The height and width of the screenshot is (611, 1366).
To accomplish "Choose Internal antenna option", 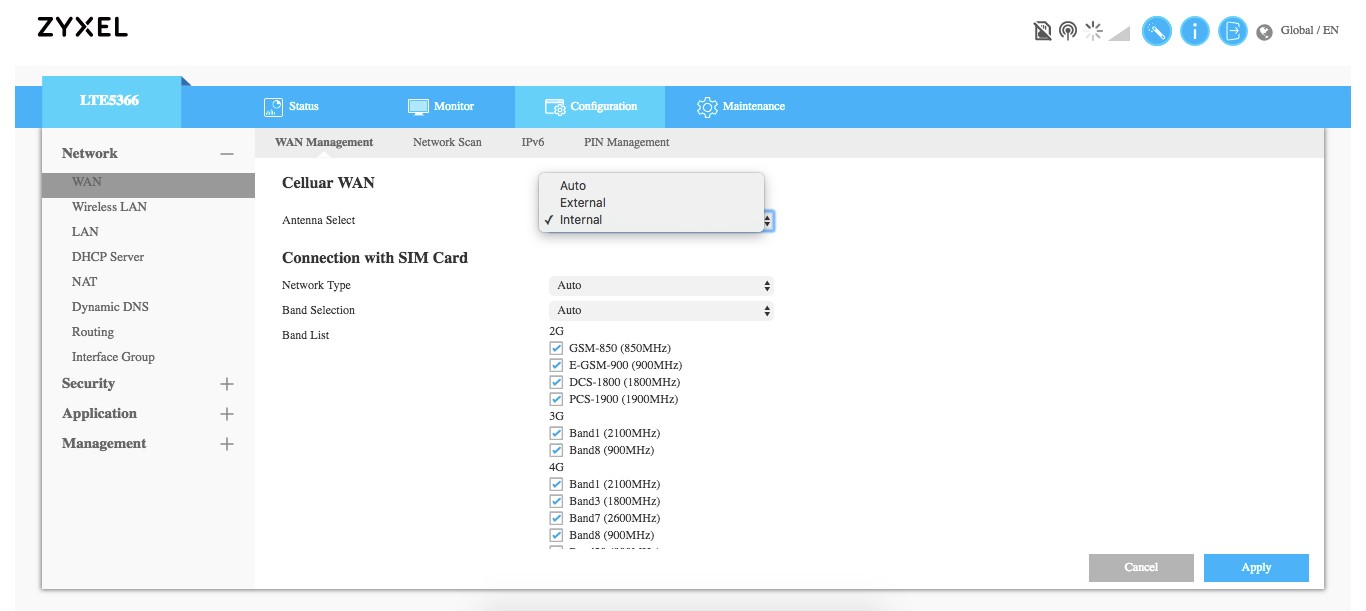I will pos(651,220).
